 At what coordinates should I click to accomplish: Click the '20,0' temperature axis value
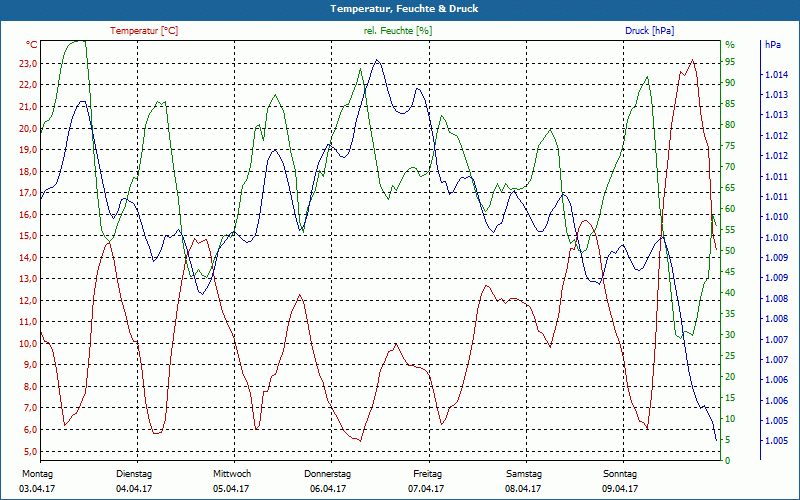click(28, 129)
